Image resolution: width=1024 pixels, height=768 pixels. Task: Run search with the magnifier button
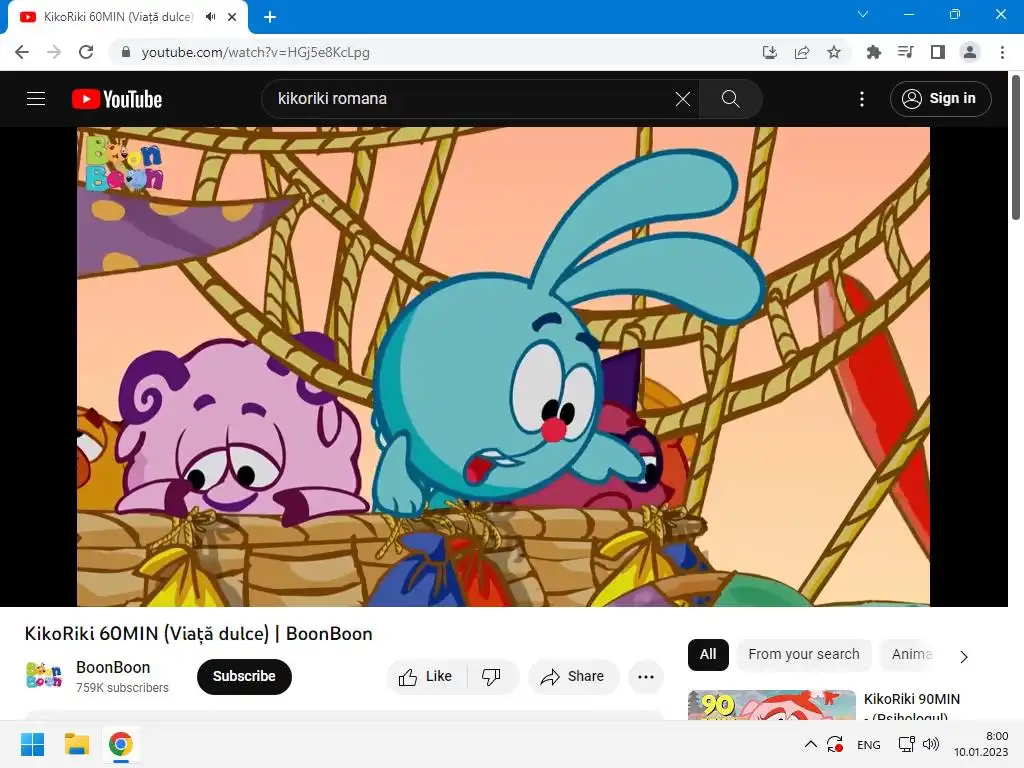[x=730, y=99]
